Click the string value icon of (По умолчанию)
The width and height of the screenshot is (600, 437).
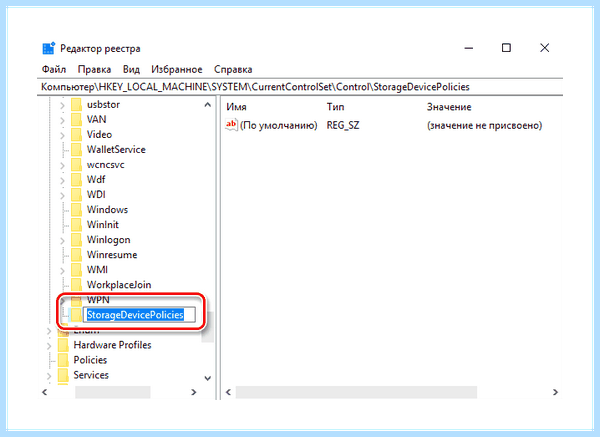(x=232, y=125)
